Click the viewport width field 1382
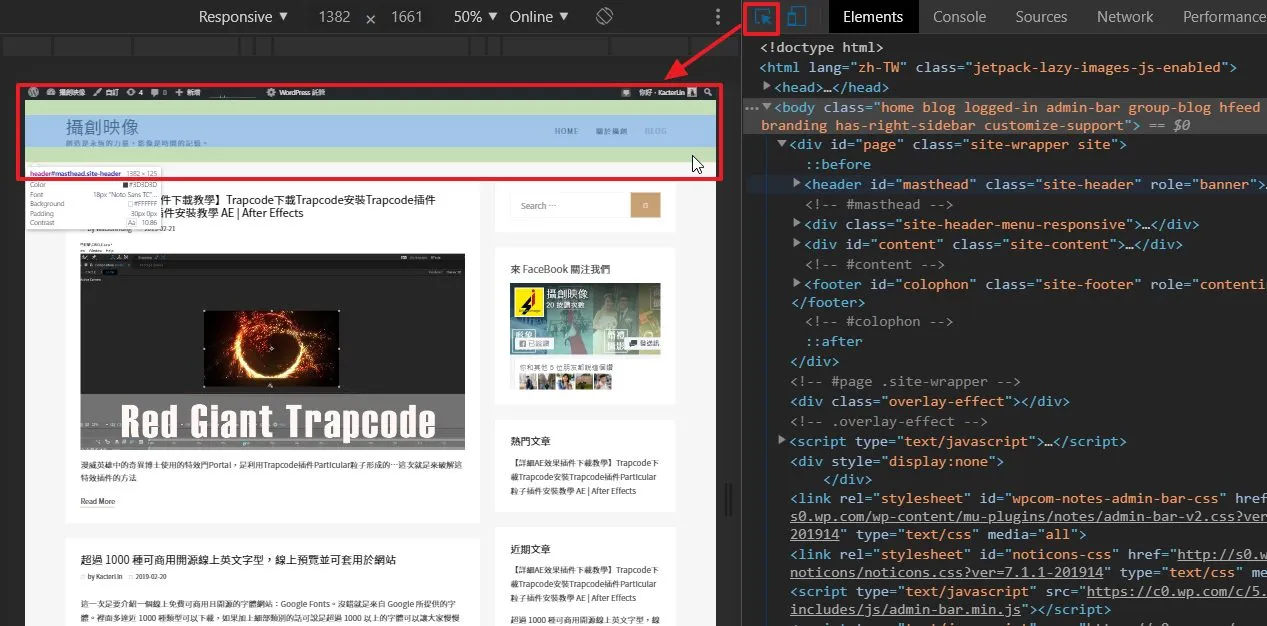The height and width of the screenshot is (626, 1267). click(333, 17)
